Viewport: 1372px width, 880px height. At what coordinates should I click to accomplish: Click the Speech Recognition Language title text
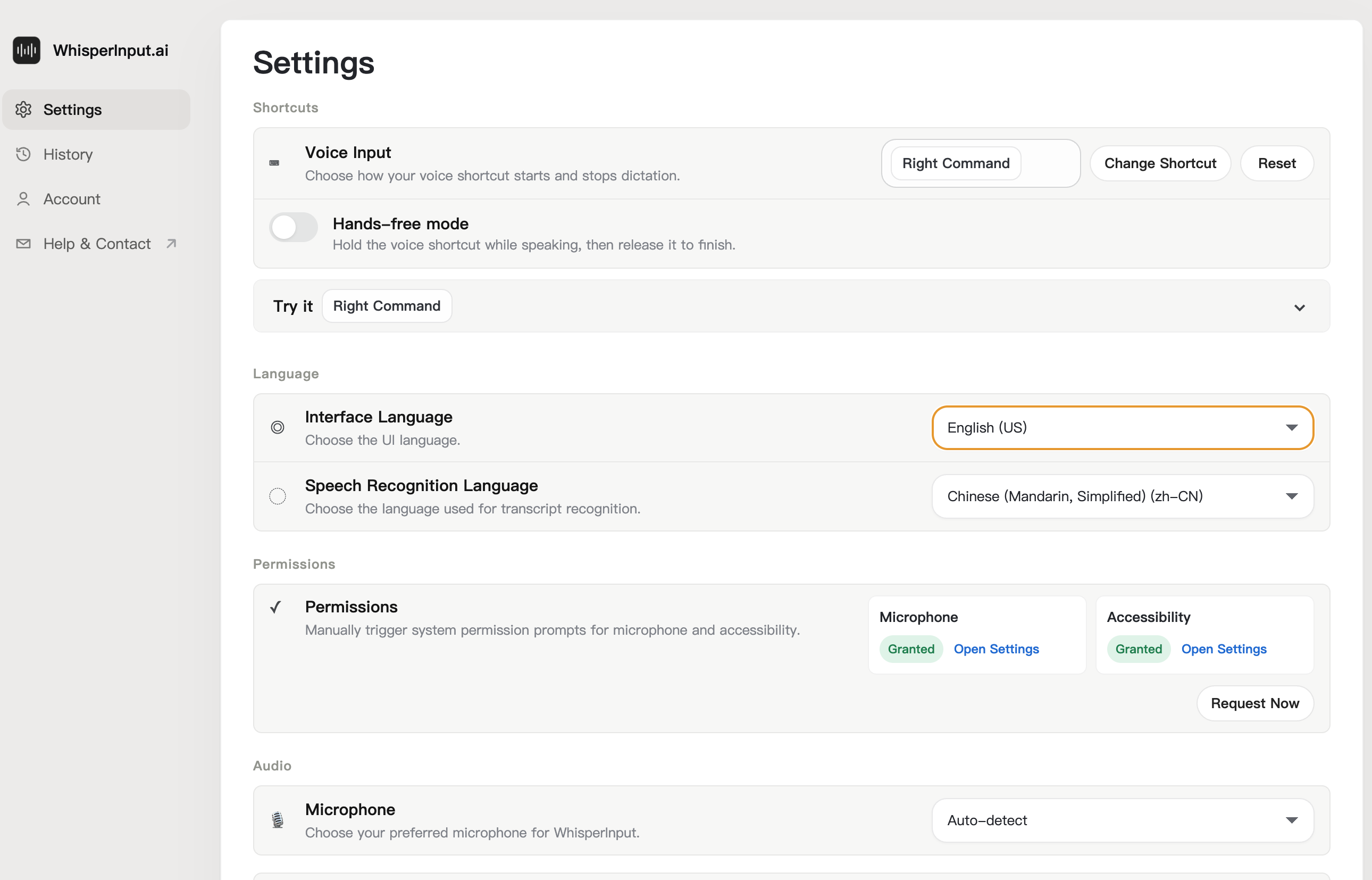pos(422,485)
